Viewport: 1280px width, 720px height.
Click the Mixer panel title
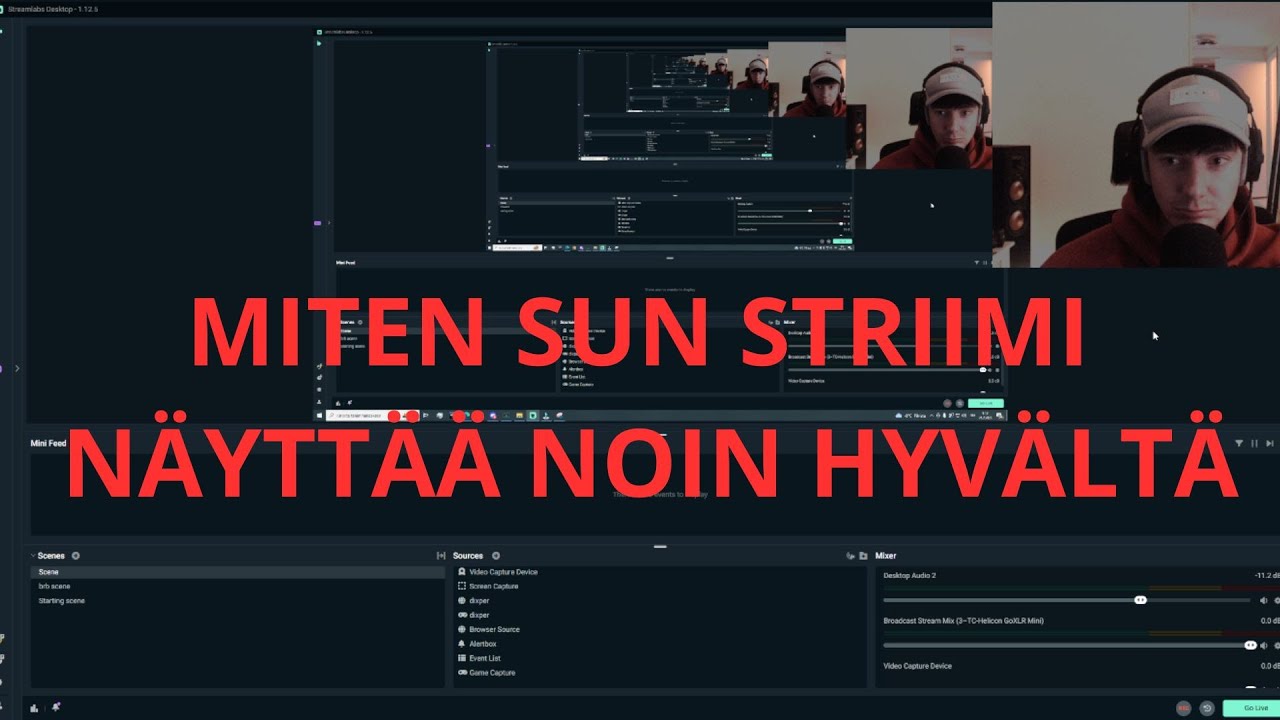(x=886, y=556)
